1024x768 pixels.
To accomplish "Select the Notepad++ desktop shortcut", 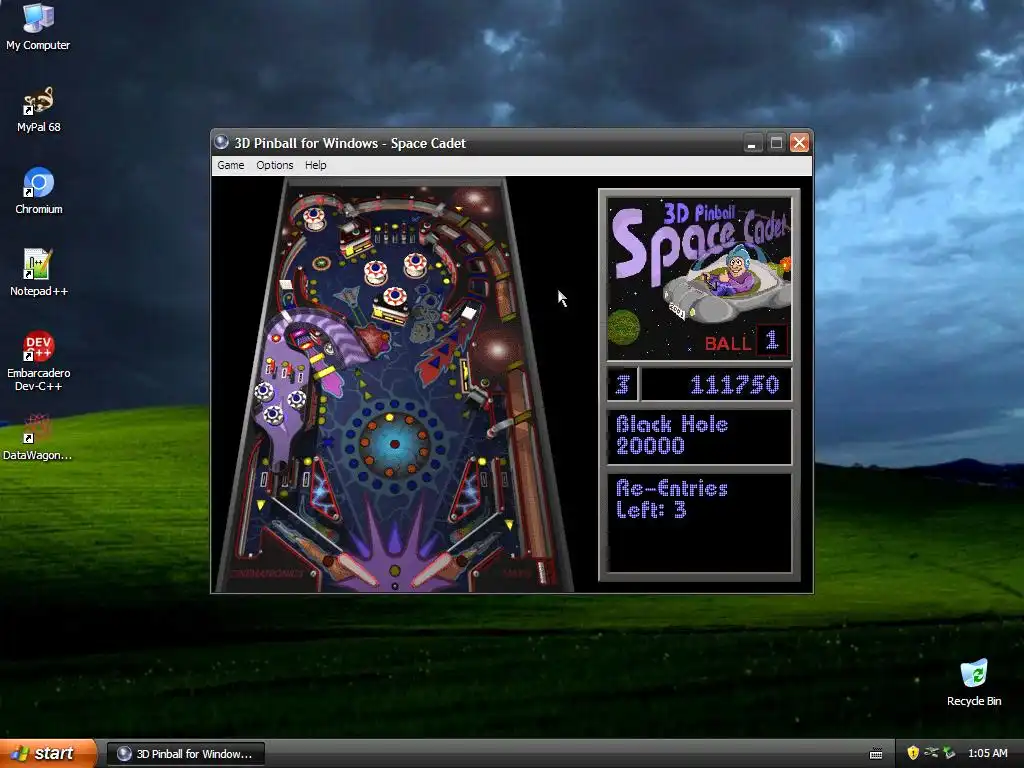I will click(39, 273).
